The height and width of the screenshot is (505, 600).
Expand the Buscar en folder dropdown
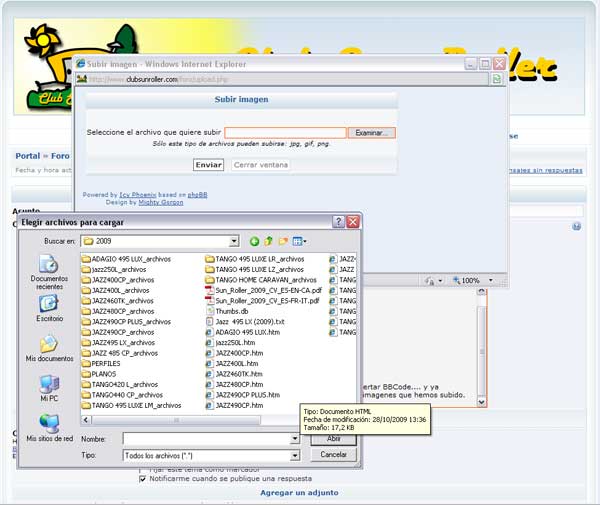(234, 241)
